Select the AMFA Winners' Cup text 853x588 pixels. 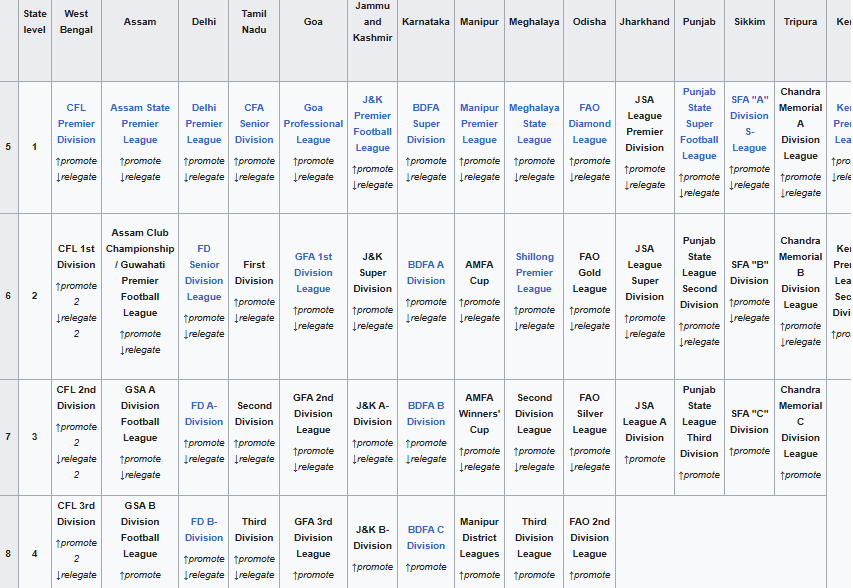coord(479,413)
